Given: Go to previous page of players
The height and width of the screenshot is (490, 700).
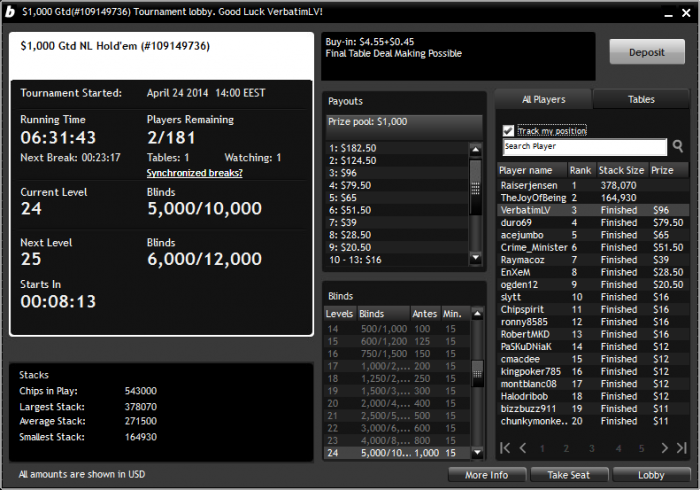Looking at the screenshot, I should (523, 448).
